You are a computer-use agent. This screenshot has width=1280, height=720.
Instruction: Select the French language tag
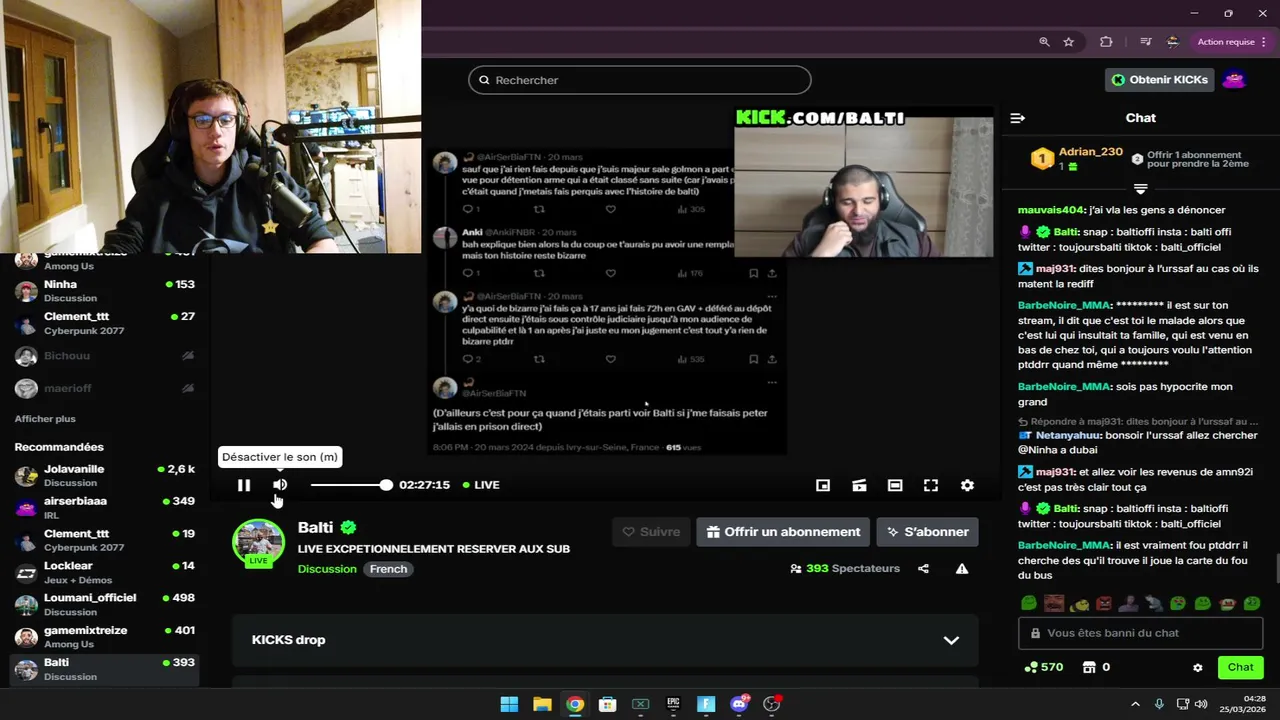389,569
